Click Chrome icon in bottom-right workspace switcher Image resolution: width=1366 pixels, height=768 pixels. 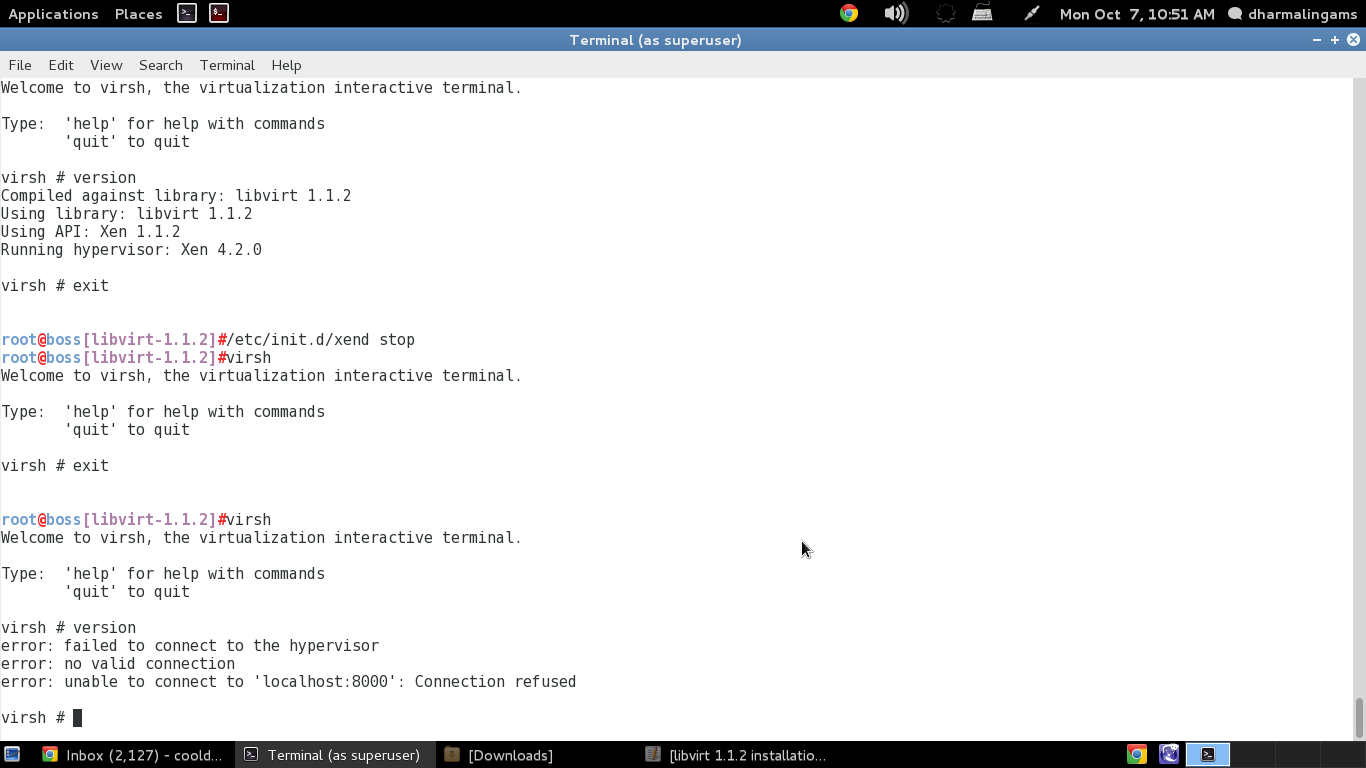1137,755
